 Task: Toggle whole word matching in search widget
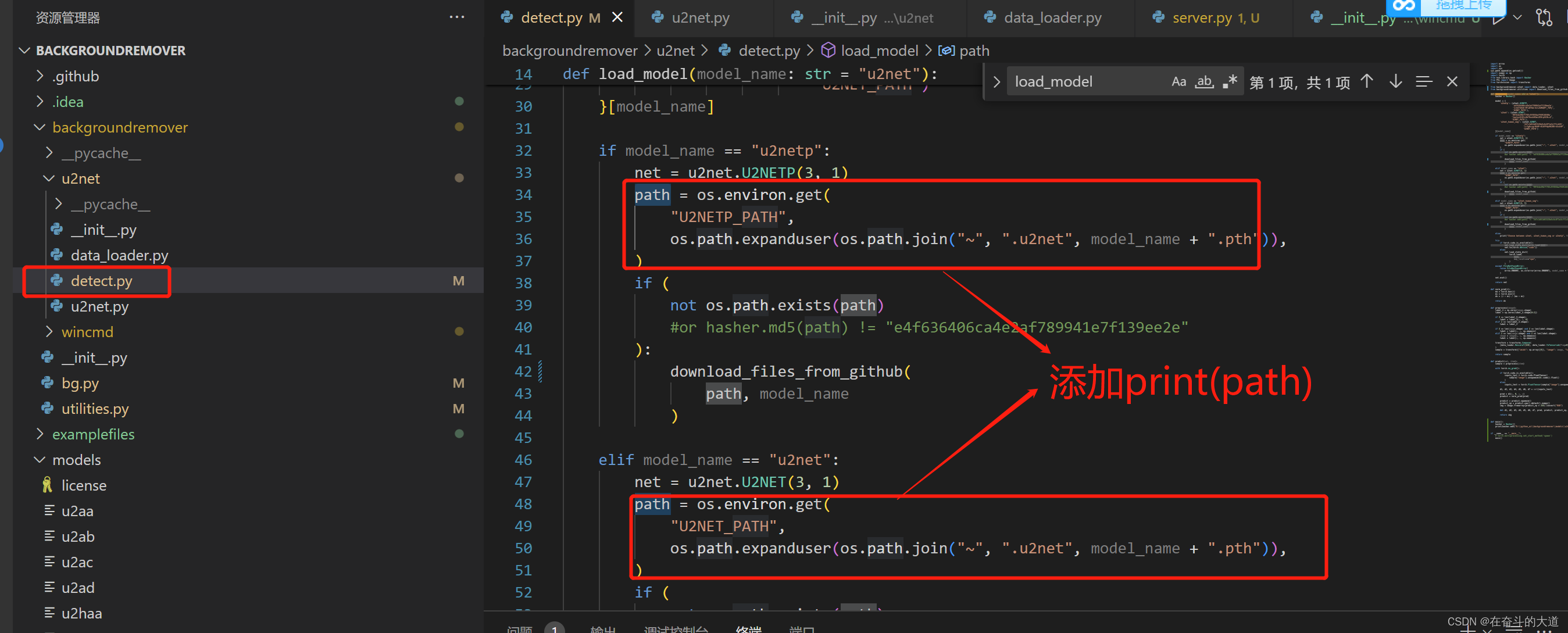(1204, 81)
